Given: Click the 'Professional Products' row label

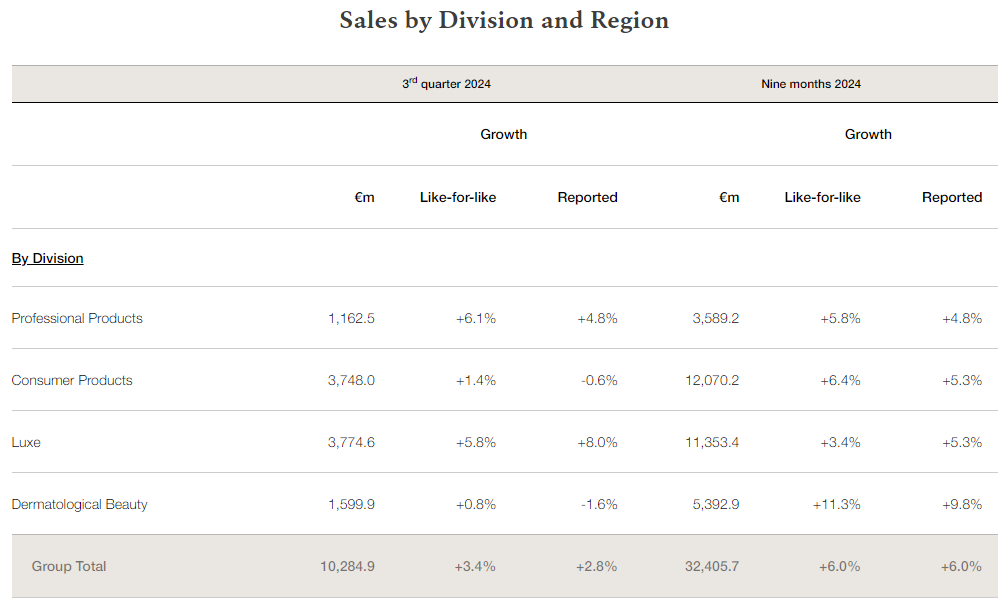Looking at the screenshot, I should click(x=77, y=318).
